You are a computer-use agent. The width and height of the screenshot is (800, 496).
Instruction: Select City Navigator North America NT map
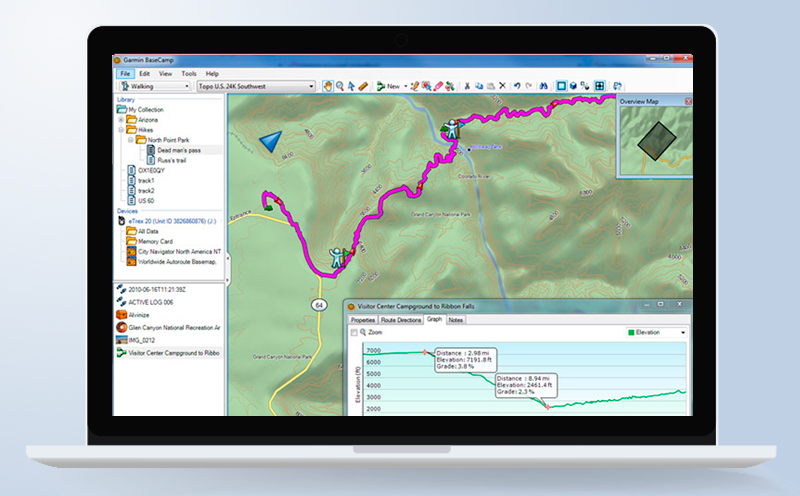tap(179, 252)
